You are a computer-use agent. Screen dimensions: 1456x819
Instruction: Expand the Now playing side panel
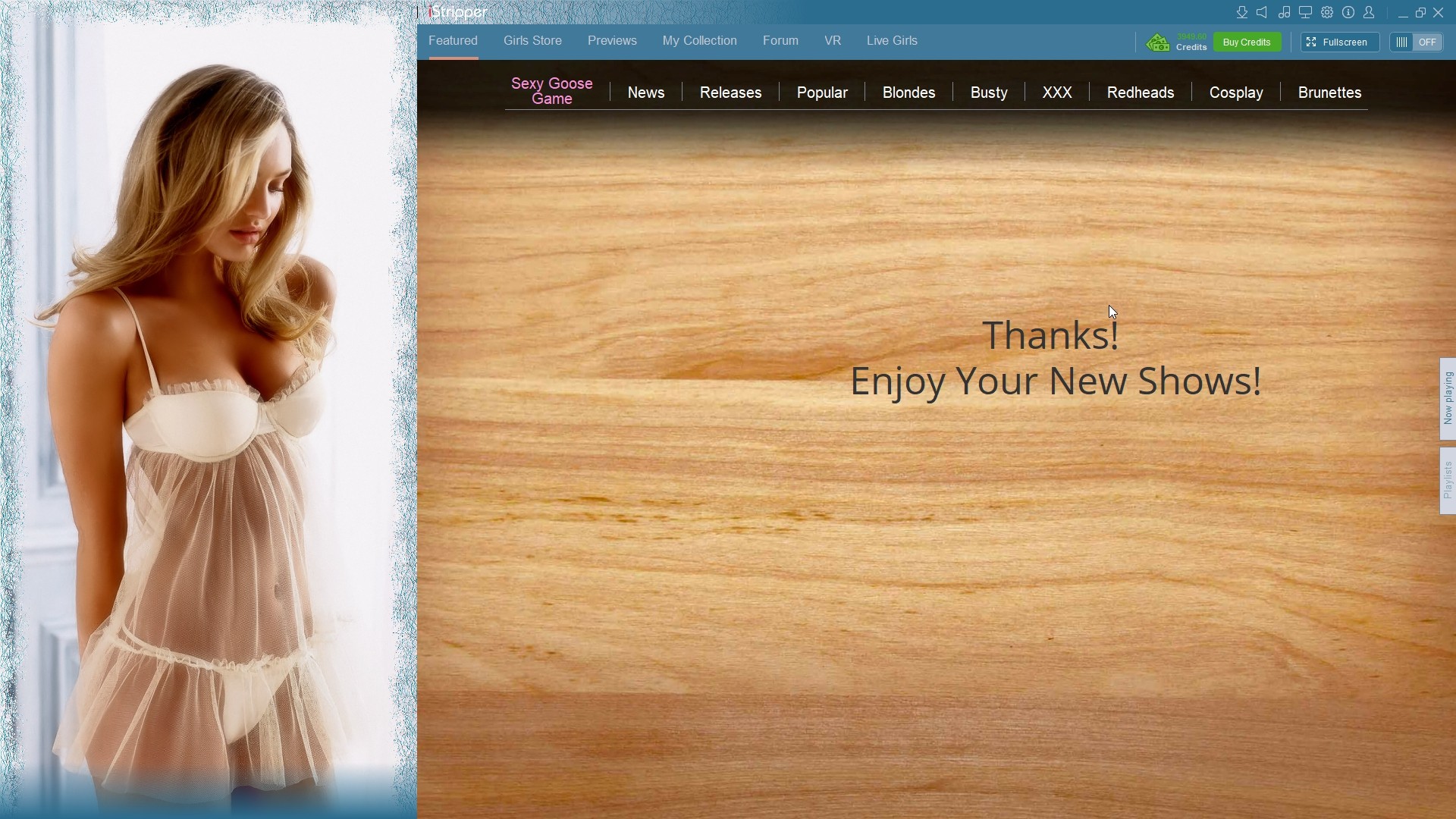pyautogui.click(x=1448, y=398)
